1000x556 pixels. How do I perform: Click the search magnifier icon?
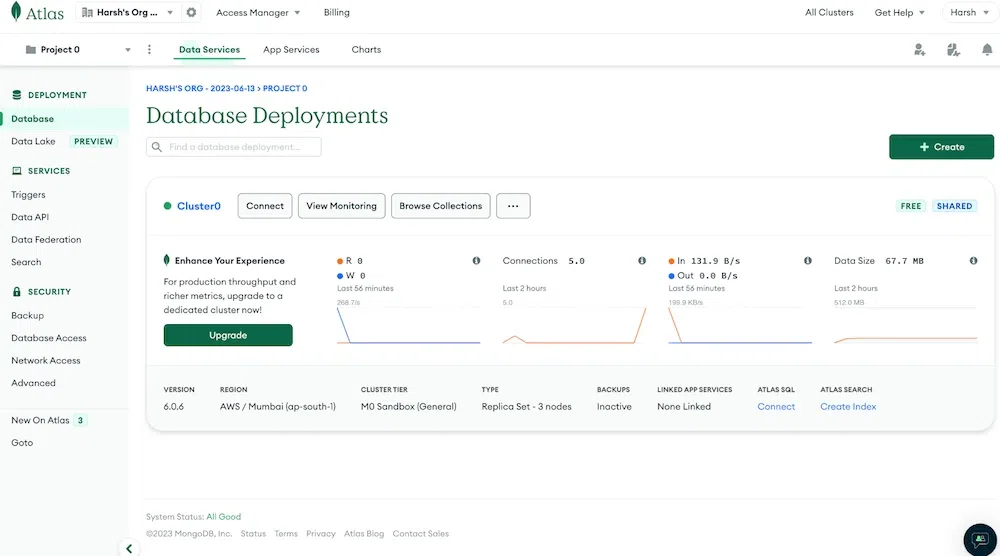pos(157,147)
